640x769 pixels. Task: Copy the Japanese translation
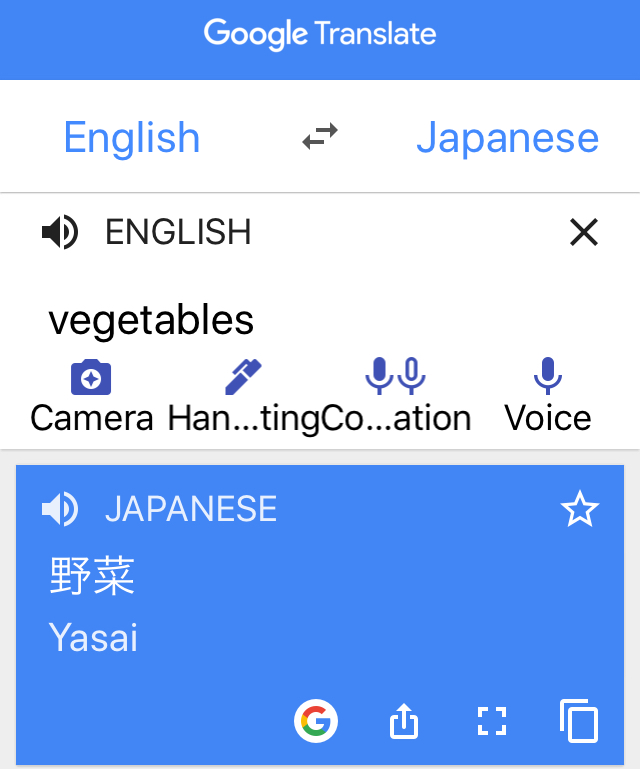click(x=579, y=720)
